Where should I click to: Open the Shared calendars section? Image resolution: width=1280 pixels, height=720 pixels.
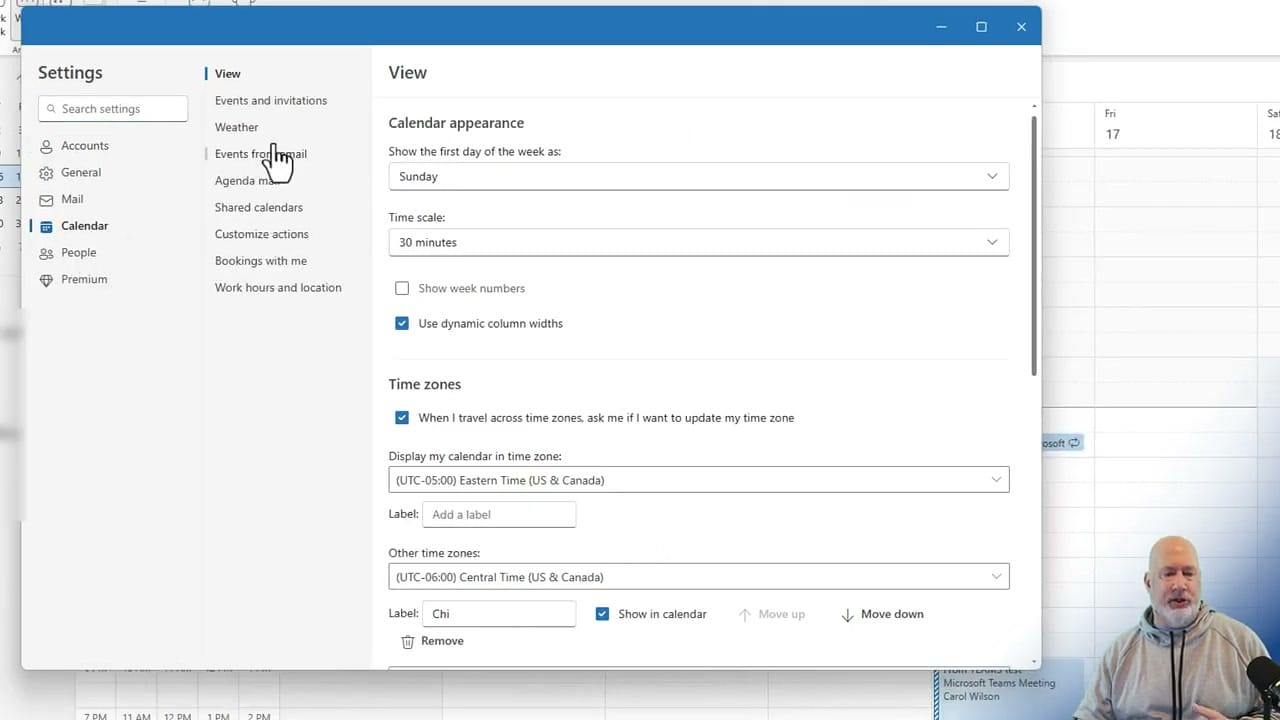point(258,207)
